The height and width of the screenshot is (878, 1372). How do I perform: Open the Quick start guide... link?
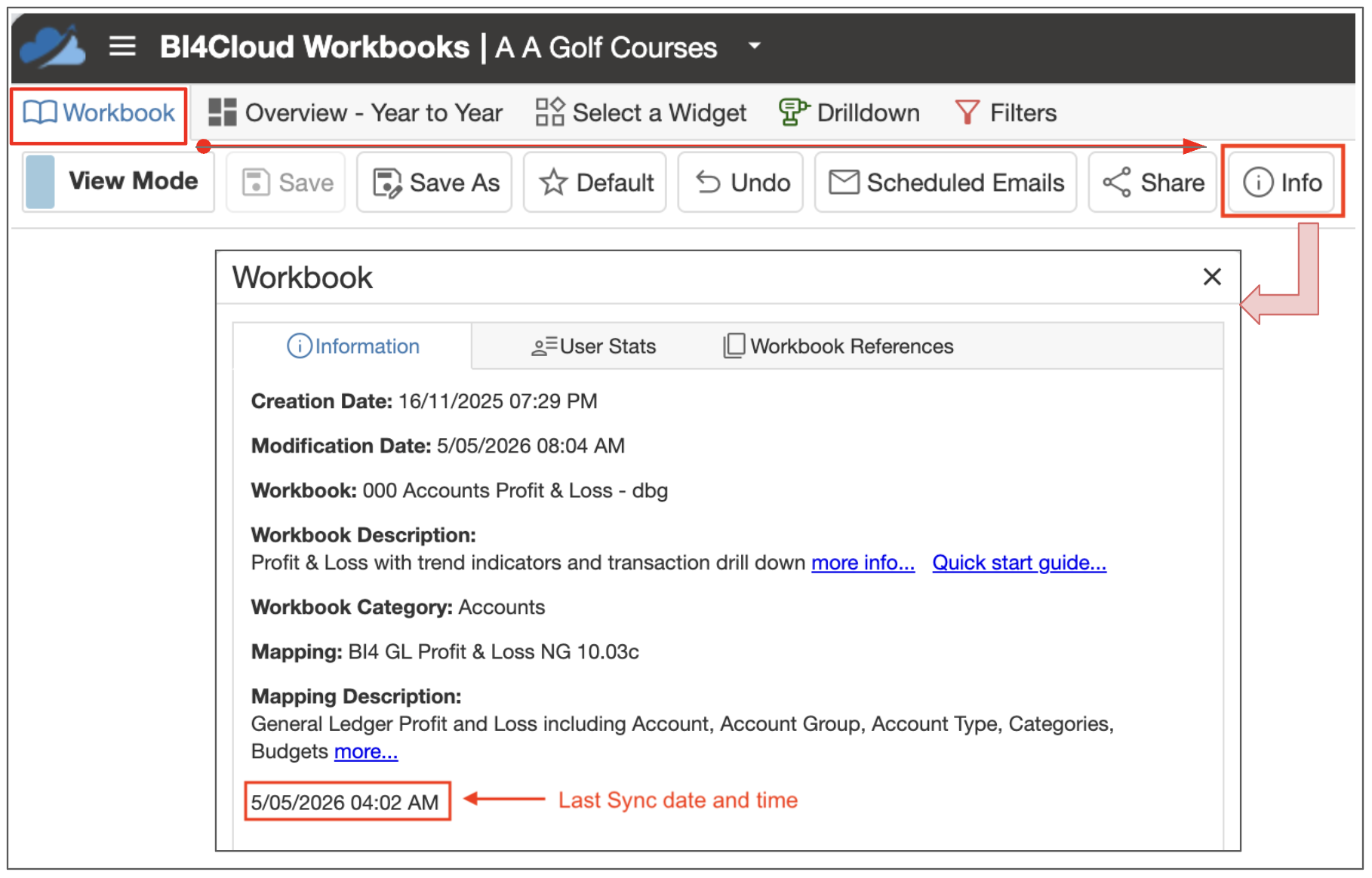click(x=1019, y=563)
